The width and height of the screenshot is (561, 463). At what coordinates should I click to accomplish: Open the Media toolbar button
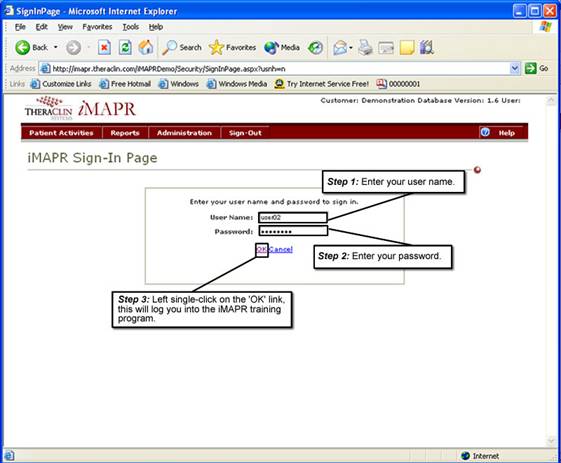pyautogui.click(x=282, y=48)
